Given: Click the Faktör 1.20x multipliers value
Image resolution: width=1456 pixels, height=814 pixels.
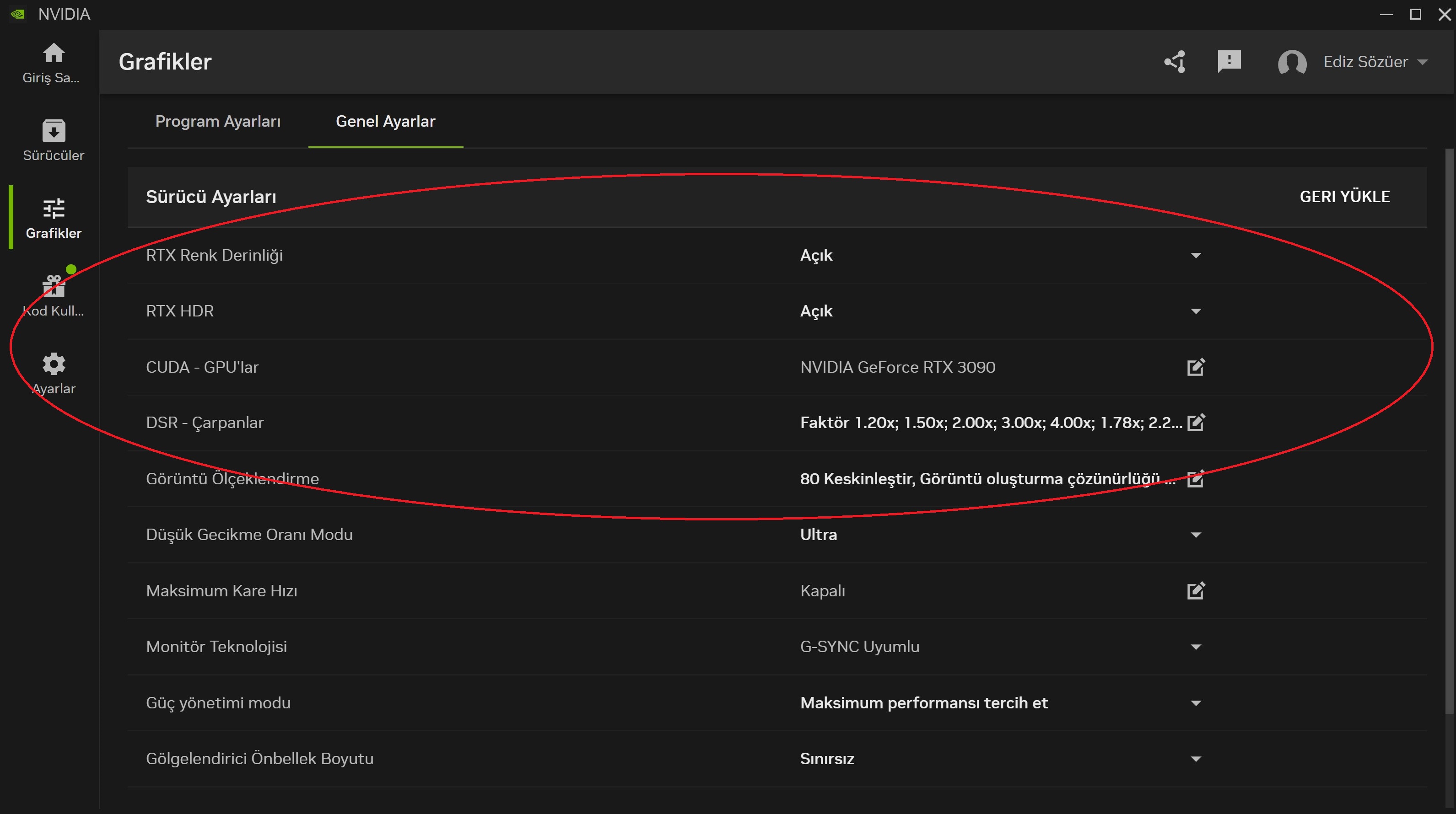Looking at the screenshot, I should [x=991, y=423].
